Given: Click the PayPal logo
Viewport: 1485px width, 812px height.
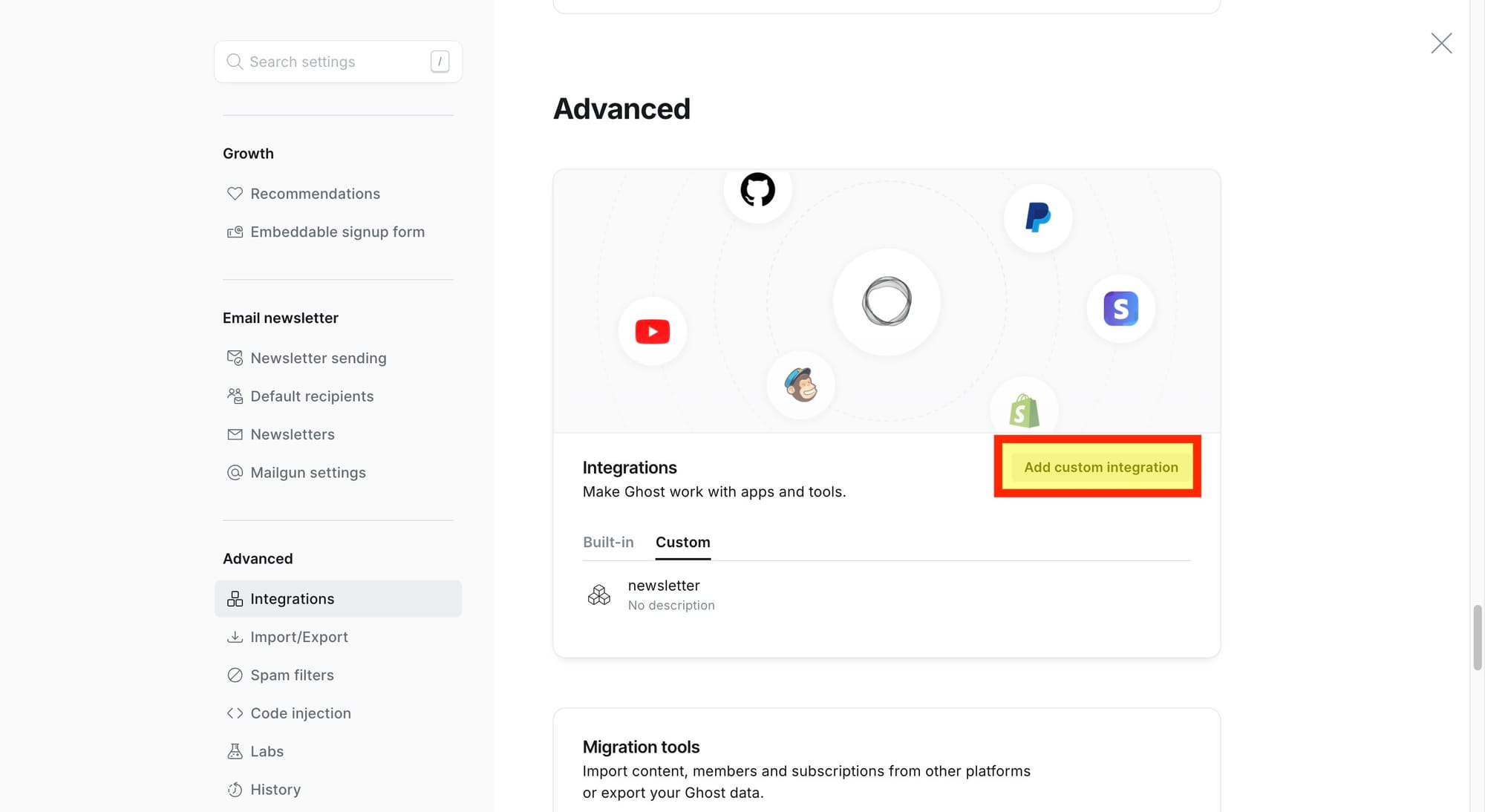Looking at the screenshot, I should coord(1037,217).
